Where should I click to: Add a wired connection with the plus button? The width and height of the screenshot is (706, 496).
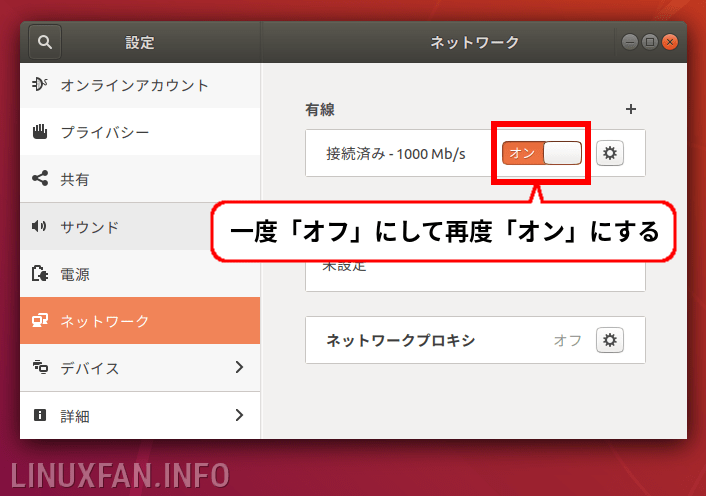click(x=631, y=109)
